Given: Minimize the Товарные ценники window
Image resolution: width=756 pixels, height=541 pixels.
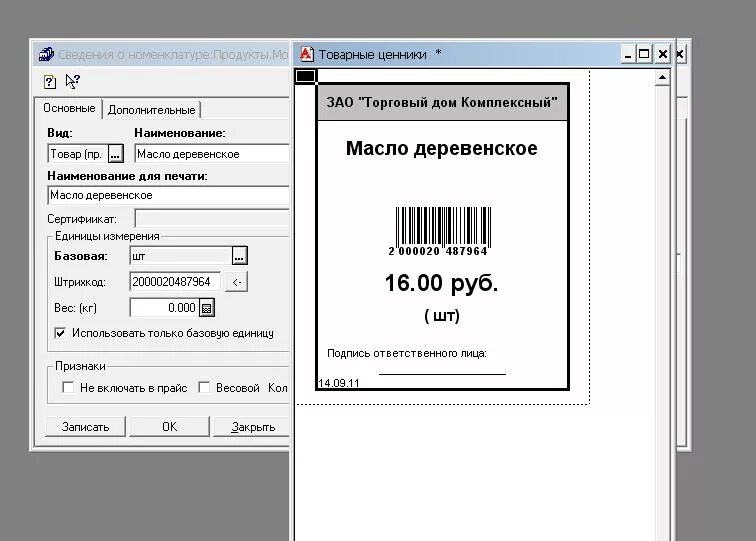Looking at the screenshot, I should click(627, 54).
